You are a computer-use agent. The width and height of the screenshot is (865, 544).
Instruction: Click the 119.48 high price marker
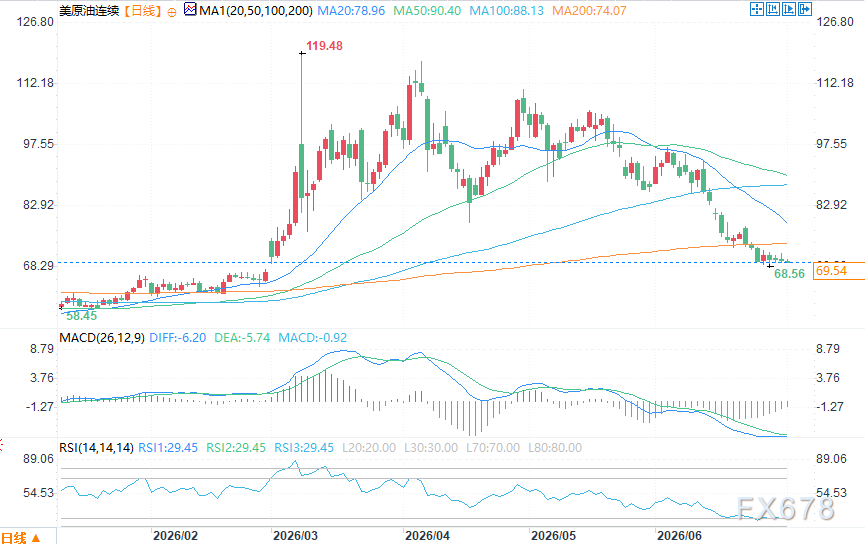click(324, 46)
